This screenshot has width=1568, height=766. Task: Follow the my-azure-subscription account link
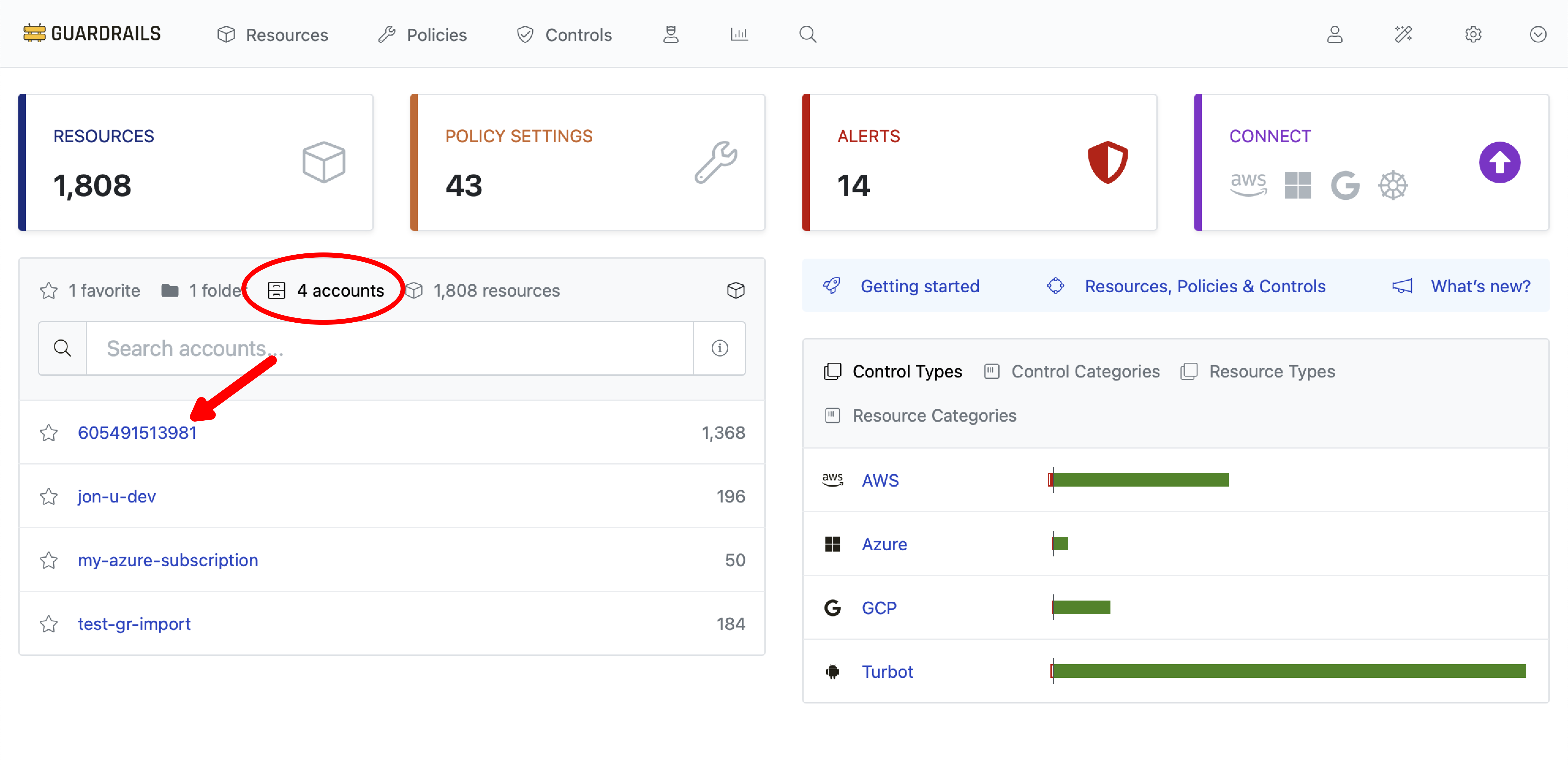pos(168,559)
